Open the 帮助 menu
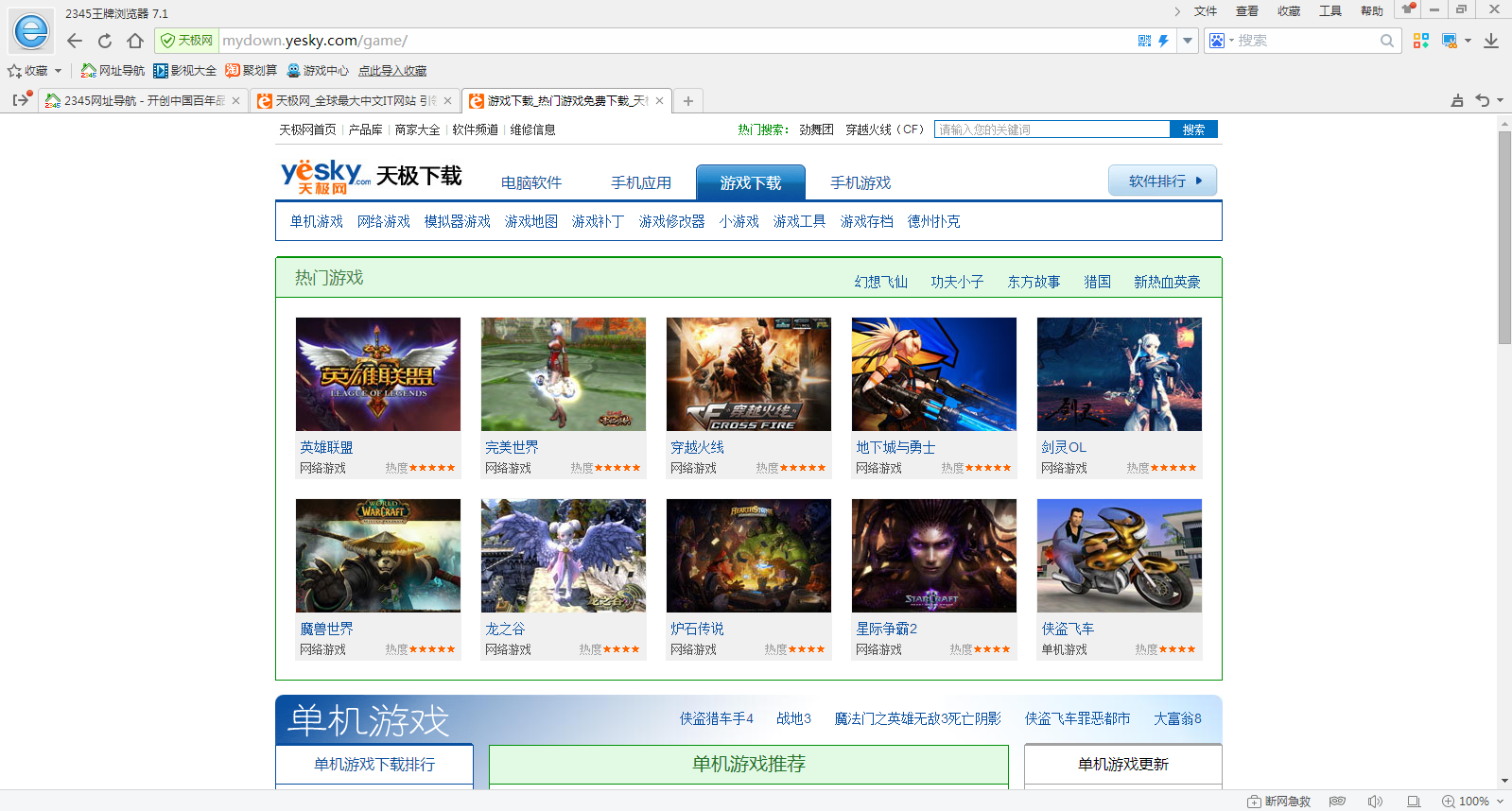The image size is (1512, 811). [x=1372, y=11]
